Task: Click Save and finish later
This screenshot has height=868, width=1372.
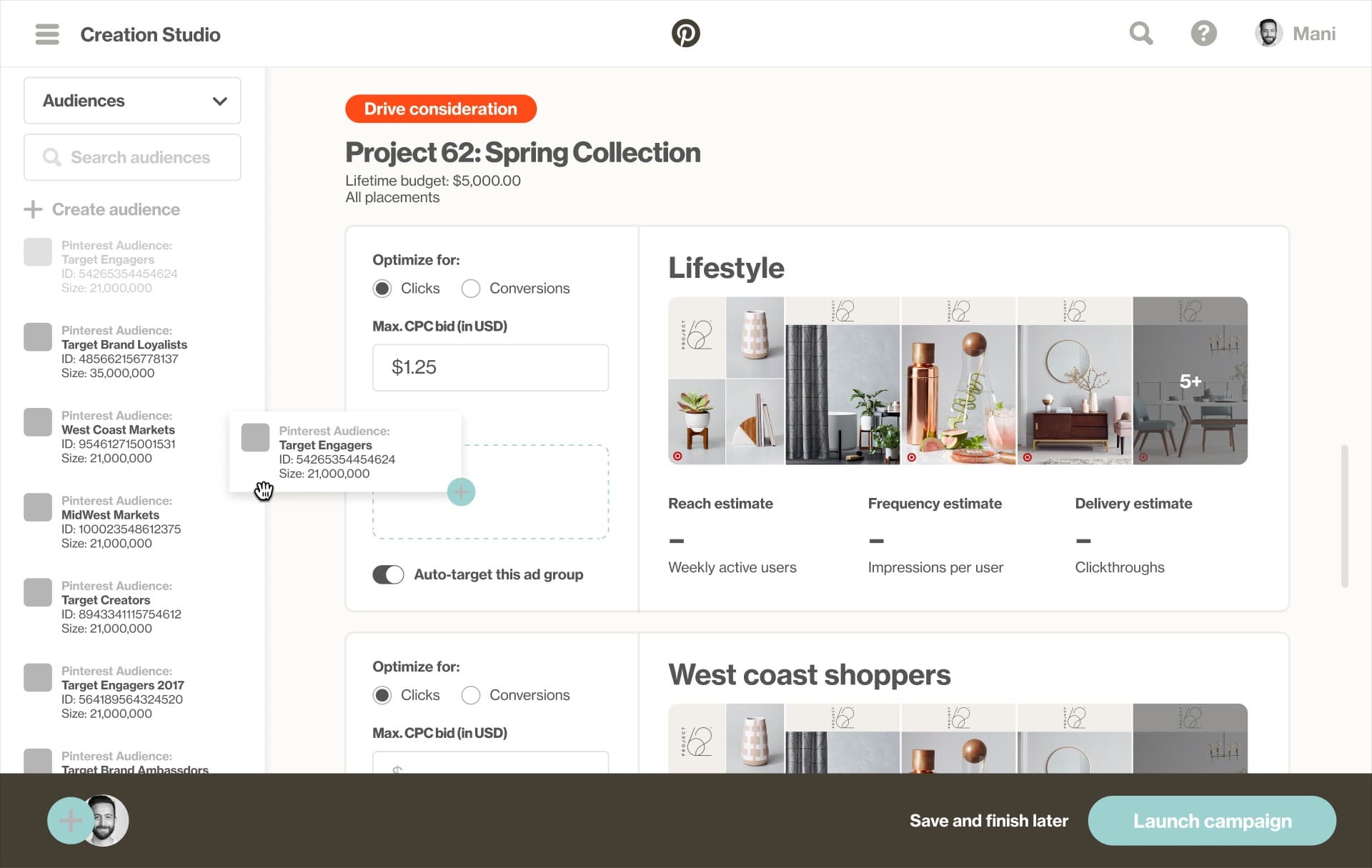Action: pyautogui.click(x=988, y=821)
